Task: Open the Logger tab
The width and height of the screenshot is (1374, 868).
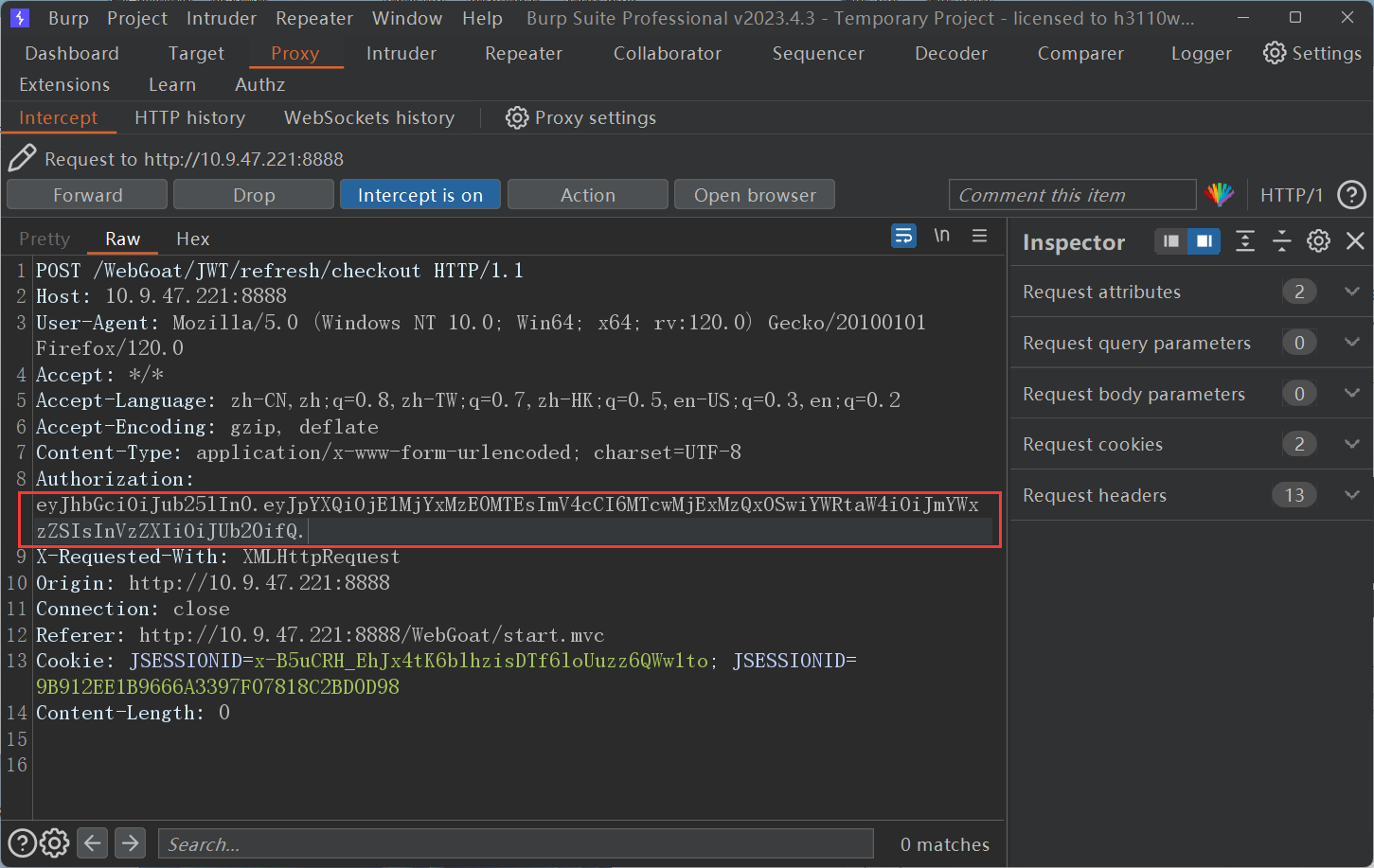Action: coord(1201,53)
